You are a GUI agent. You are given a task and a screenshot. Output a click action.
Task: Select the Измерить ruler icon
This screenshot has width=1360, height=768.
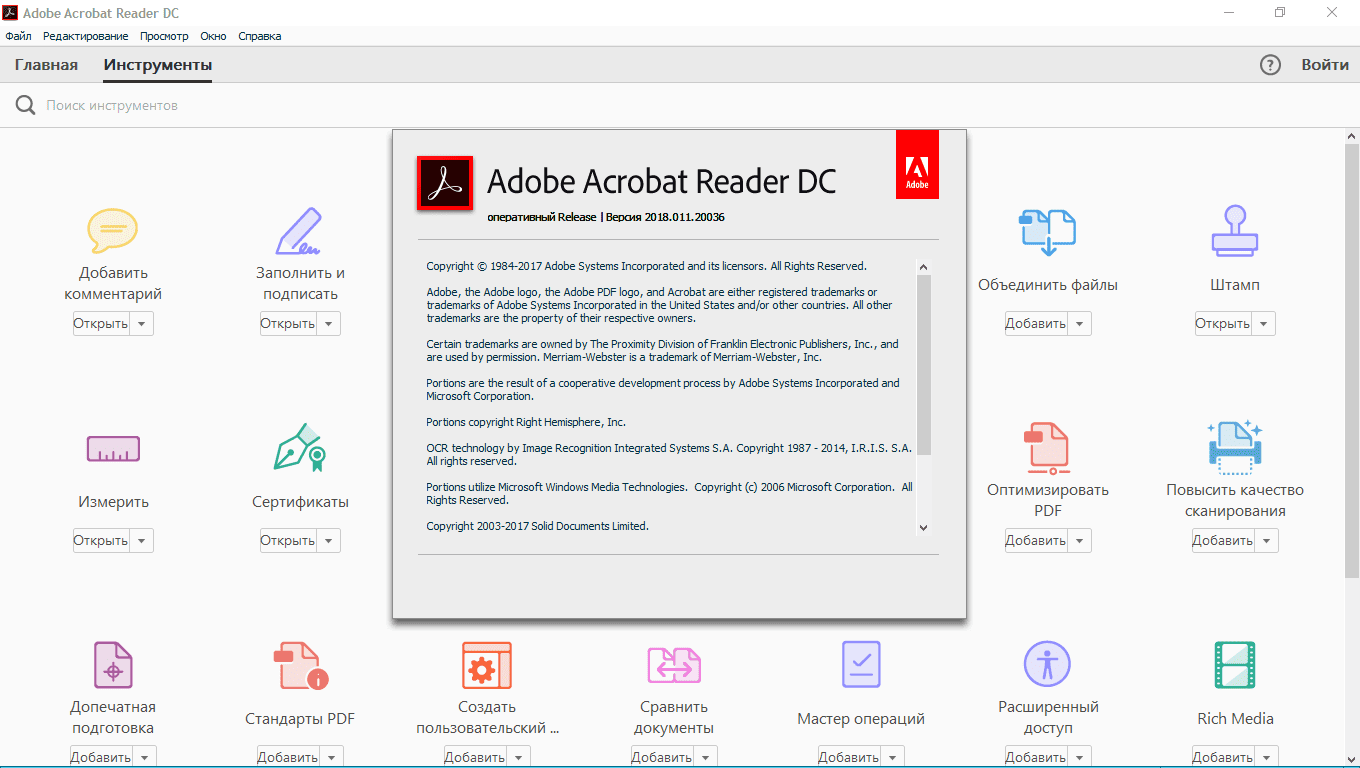pyautogui.click(x=113, y=449)
